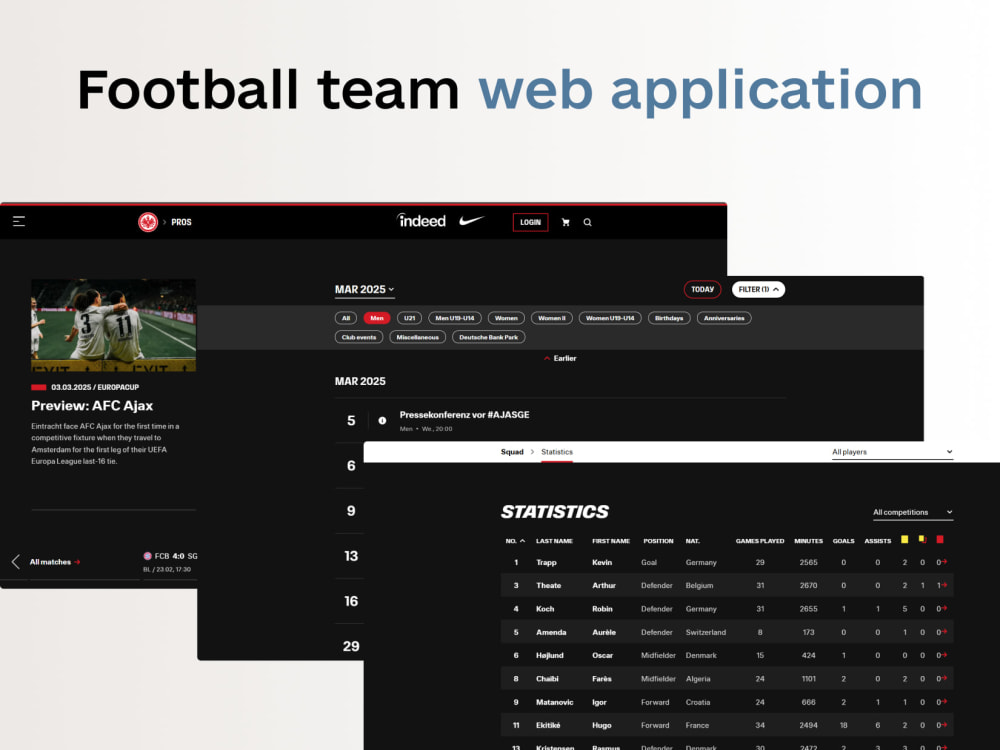
Task: Sort by GOALS column header
Action: click(843, 541)
